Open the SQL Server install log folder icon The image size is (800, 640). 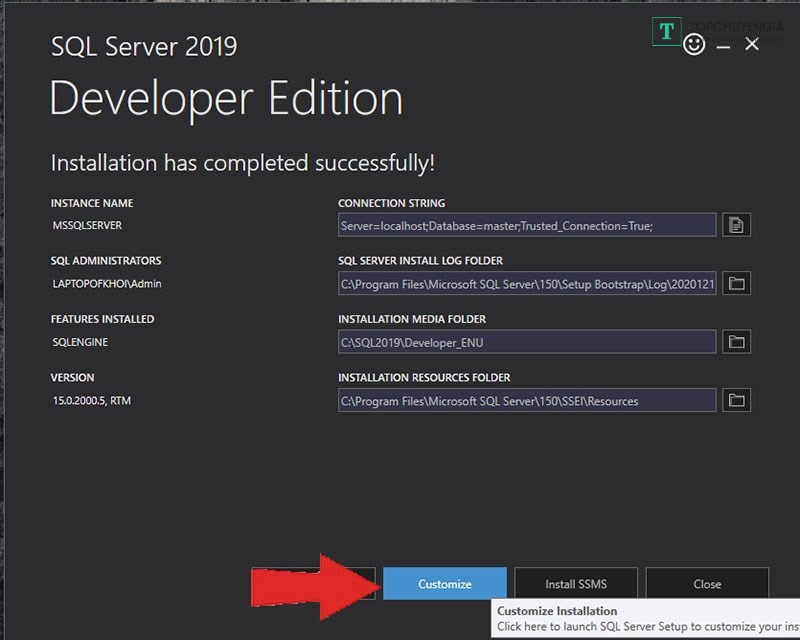click(736, 284)
